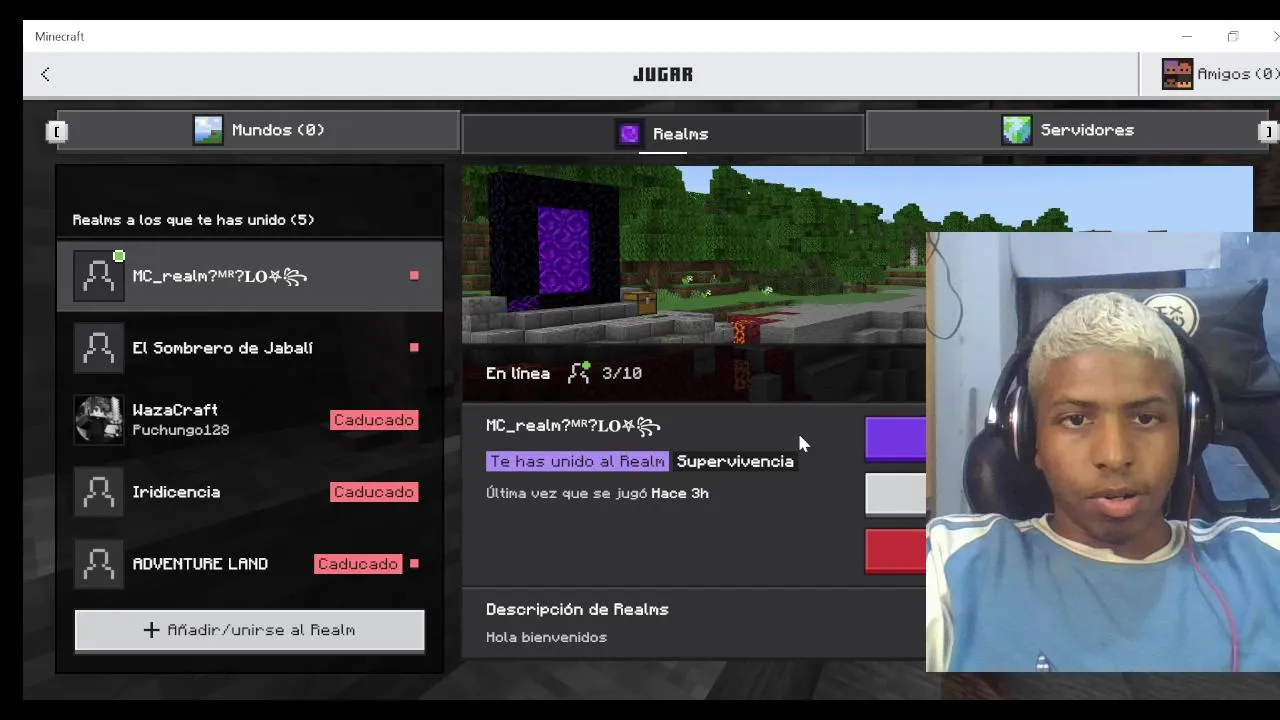Image resolution: width=1280 pixels, height=720 pixels.
Task: Select the WazaCraft realm by Puchungo128
Action: pyautogui.click(x=249, y=420)
